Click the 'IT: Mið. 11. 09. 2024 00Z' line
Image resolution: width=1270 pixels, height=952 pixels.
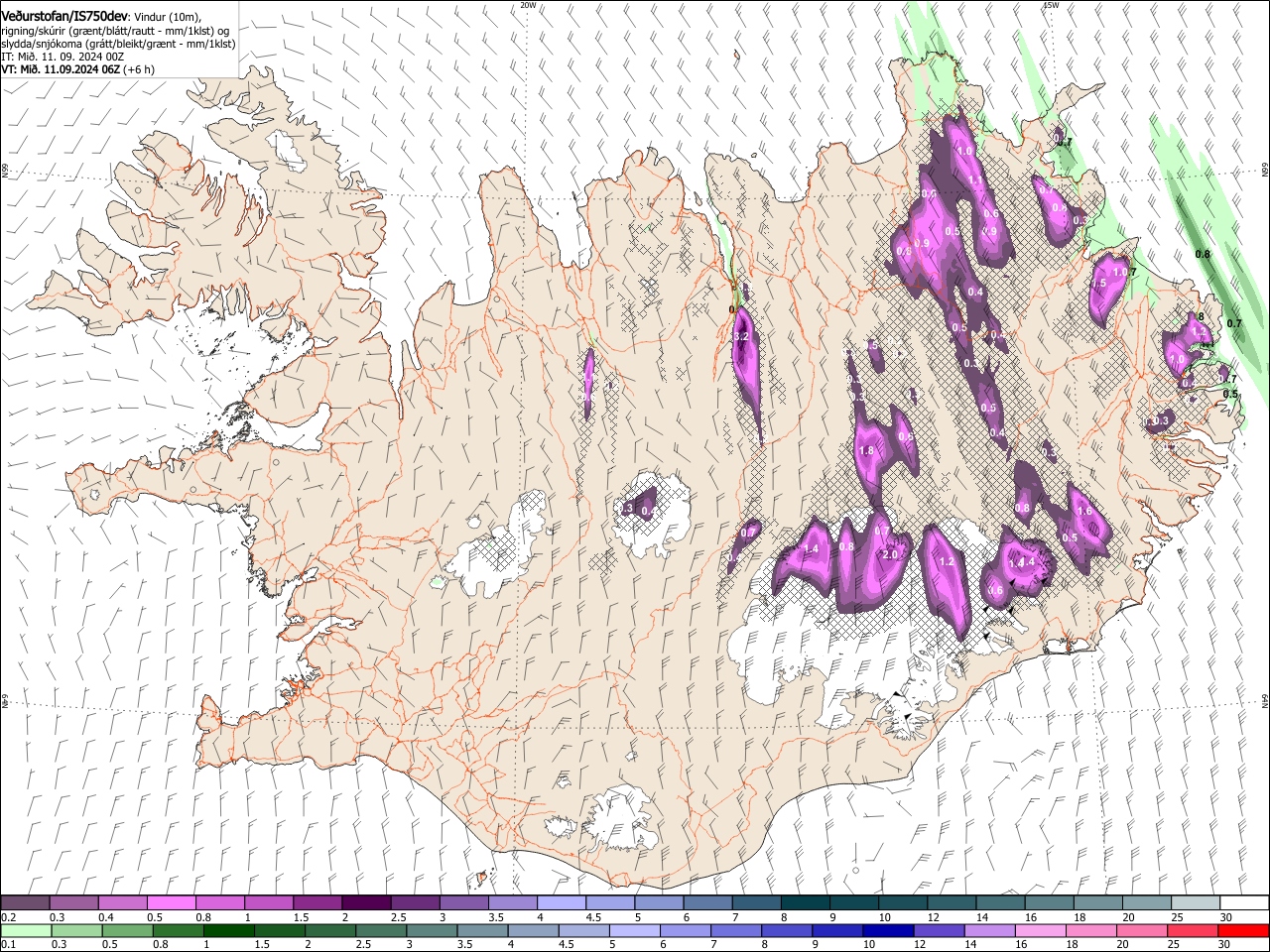coord(63,57)
